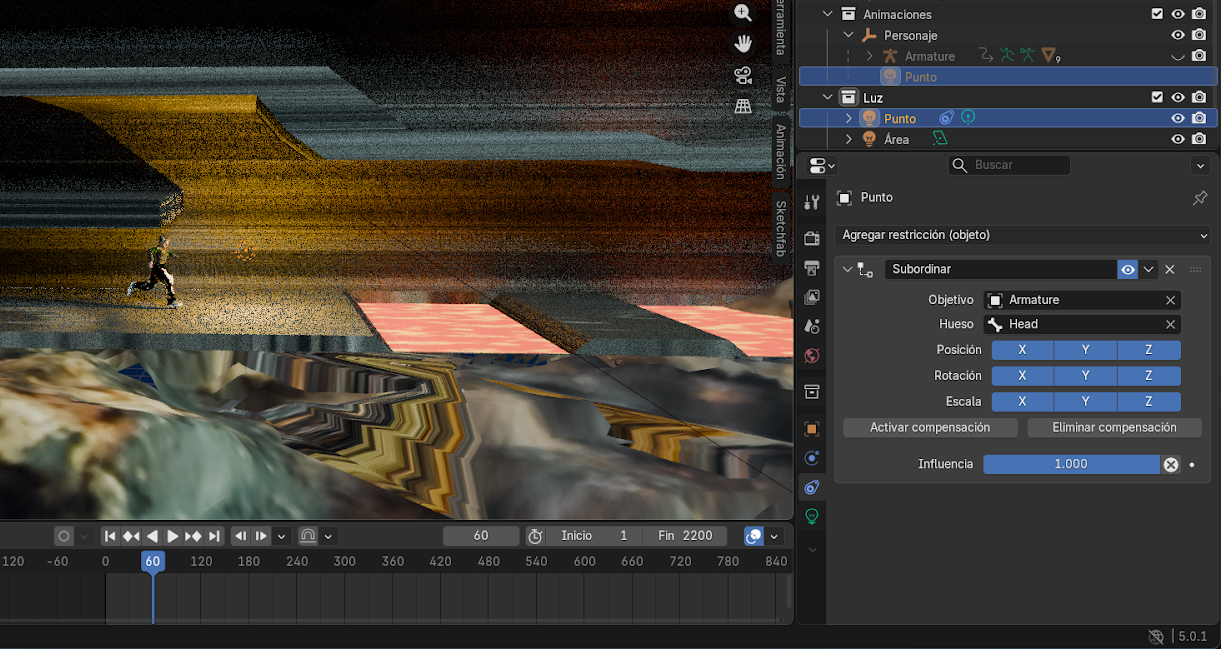The image size is (1221, 649).
Task: Click the Influencia slider
Action: tap(1070, 464)
